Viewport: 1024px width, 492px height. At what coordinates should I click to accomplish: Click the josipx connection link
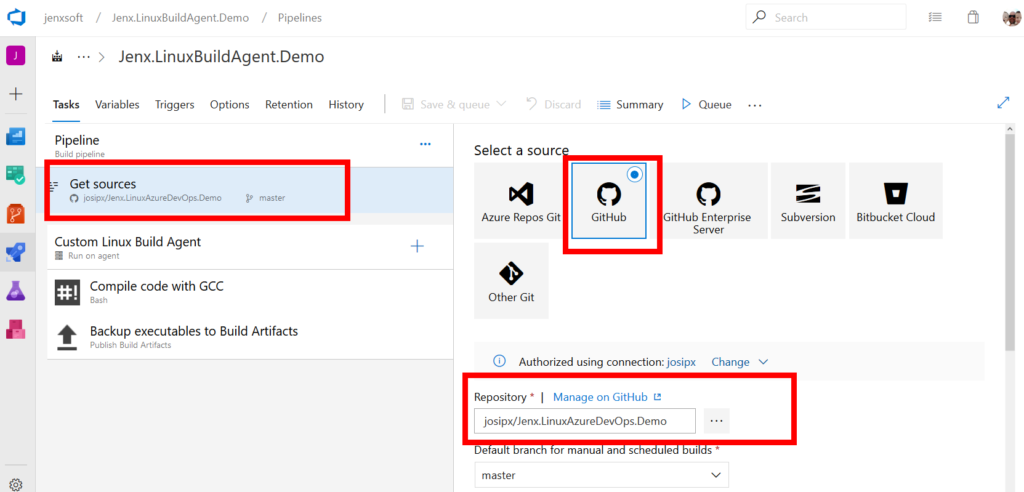(681, 361)
